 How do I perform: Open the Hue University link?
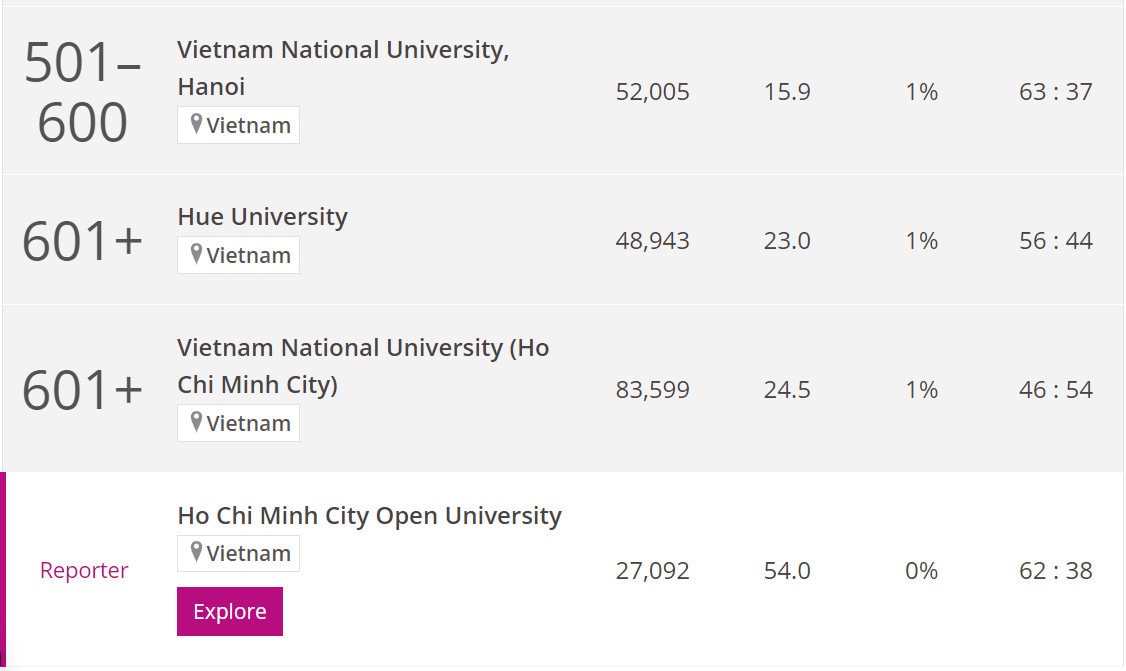point(262,217)
